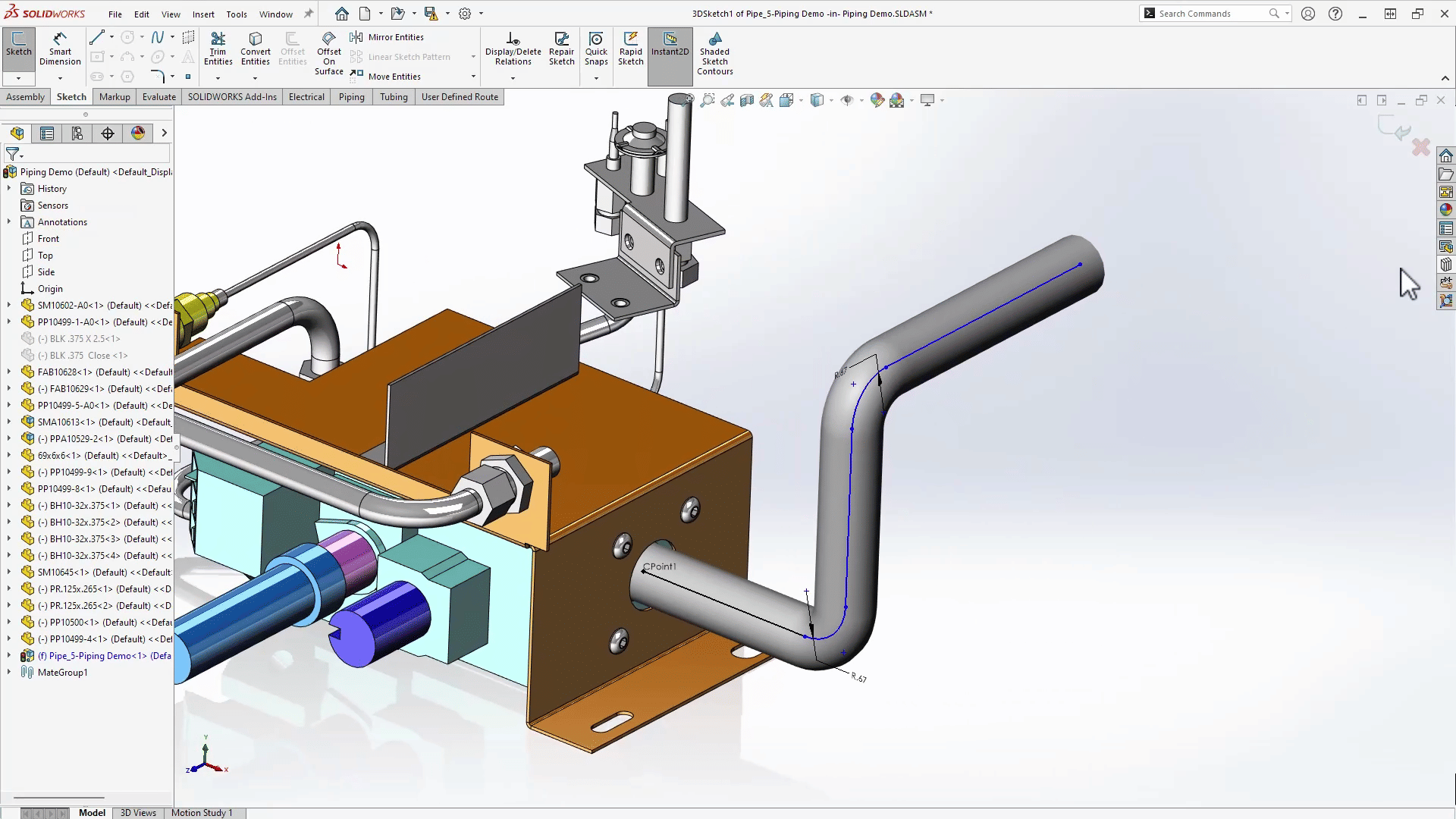The height and width of the screenshot is (819, 1456).
Task: Open the Quick Snaps dropdown arrow
Action: (x=596, y=78)
